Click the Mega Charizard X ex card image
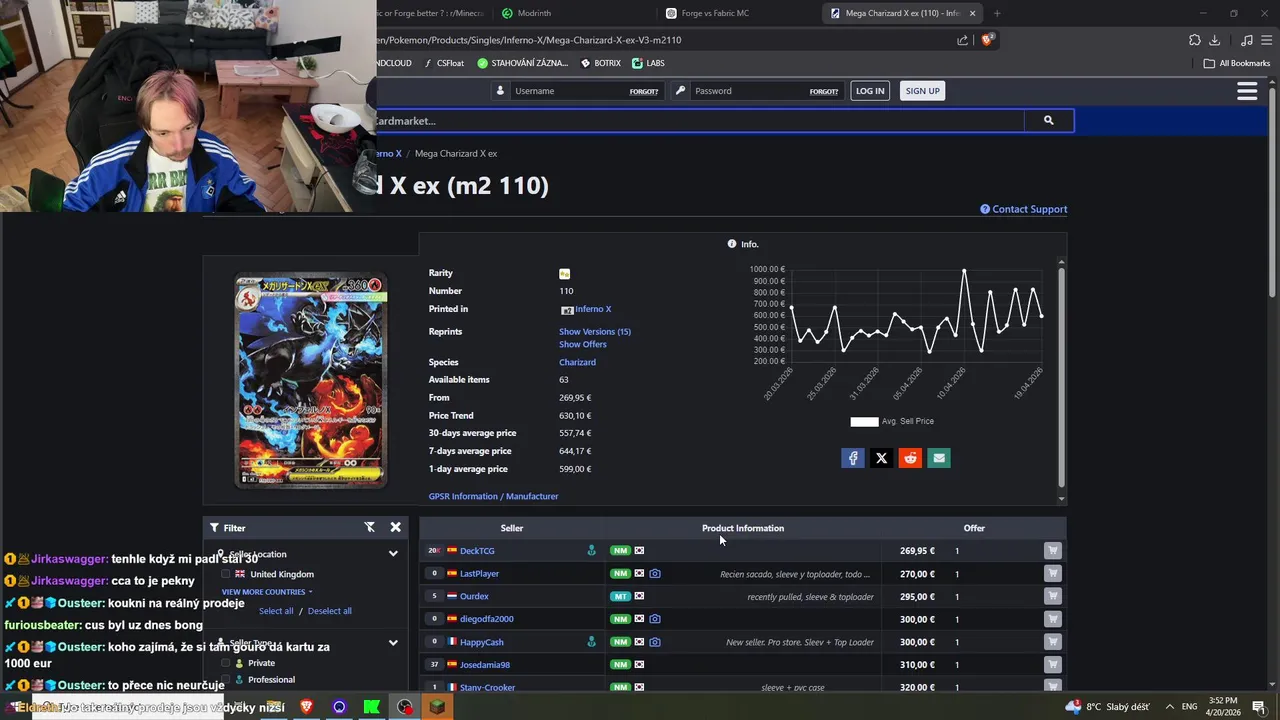Viewport: 1280px width, 720px height. [311, 382]
